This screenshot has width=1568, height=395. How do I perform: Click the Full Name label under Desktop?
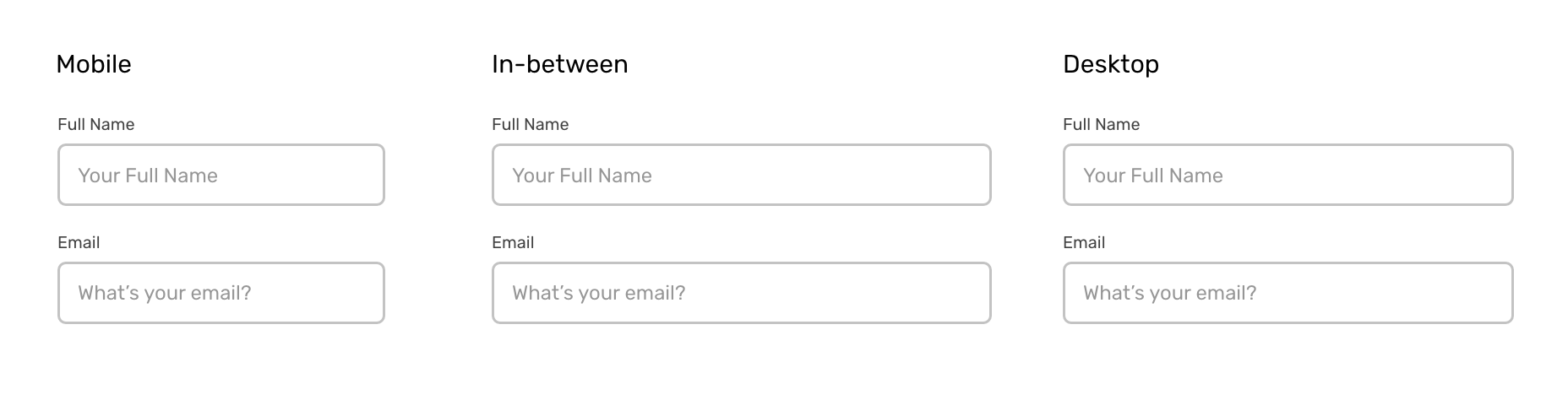[x=1101, y=124]
